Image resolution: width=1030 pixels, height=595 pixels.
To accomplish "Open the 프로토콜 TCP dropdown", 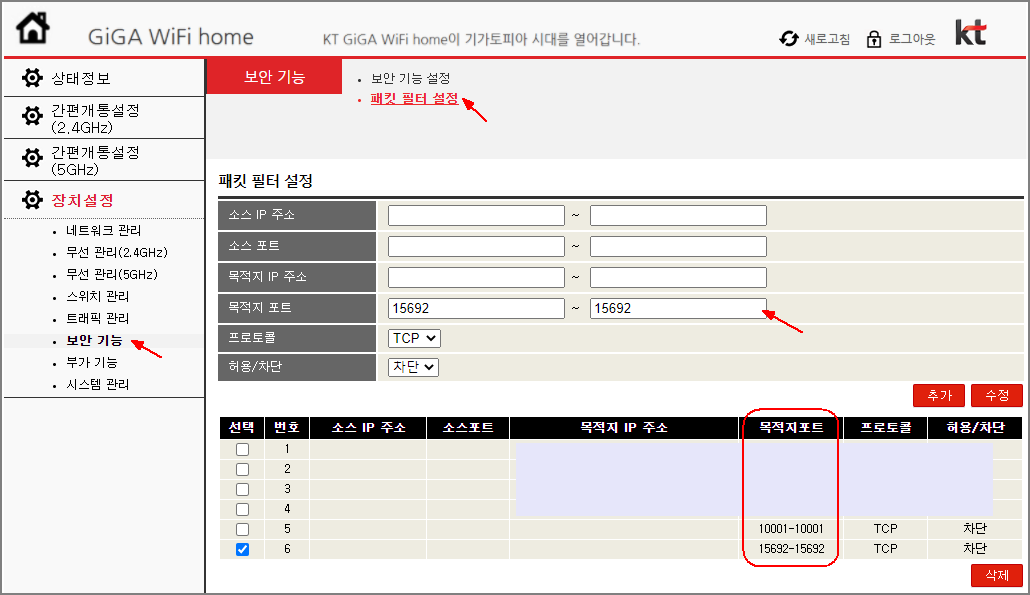I will [x=414, y=338].
